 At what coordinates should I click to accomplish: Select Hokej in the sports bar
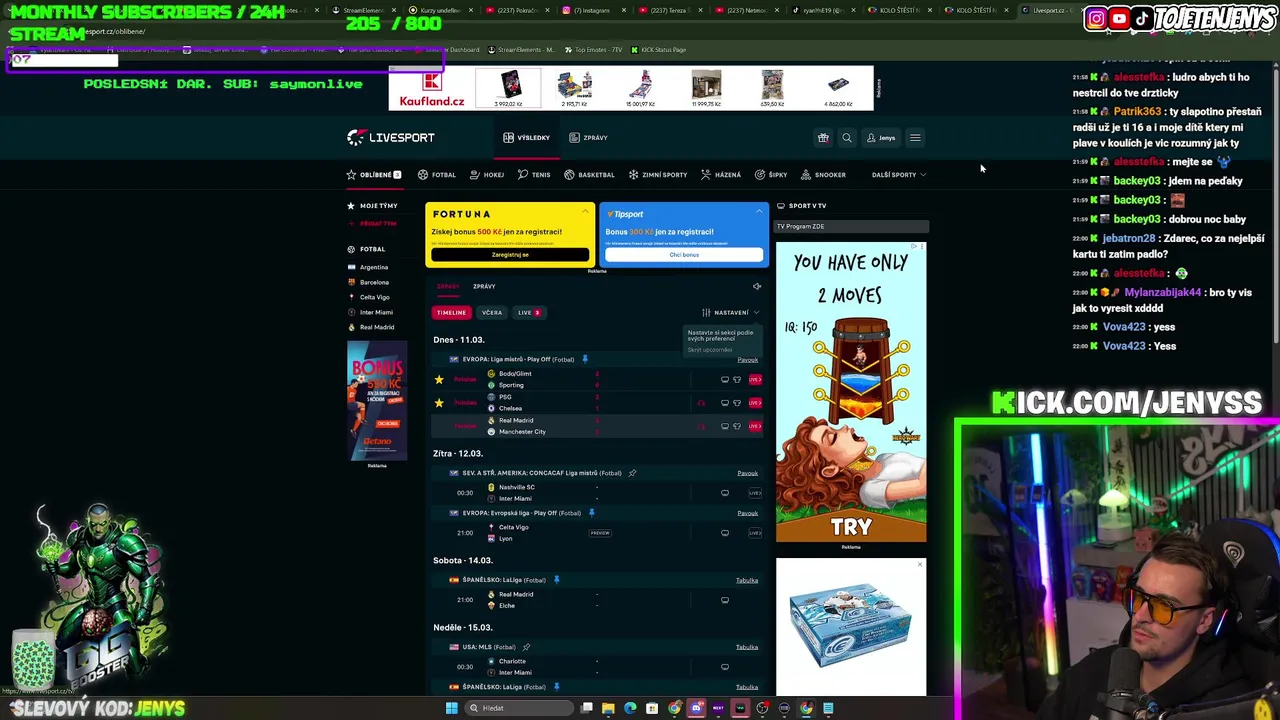pyautogui.click(x=487, y=175)
